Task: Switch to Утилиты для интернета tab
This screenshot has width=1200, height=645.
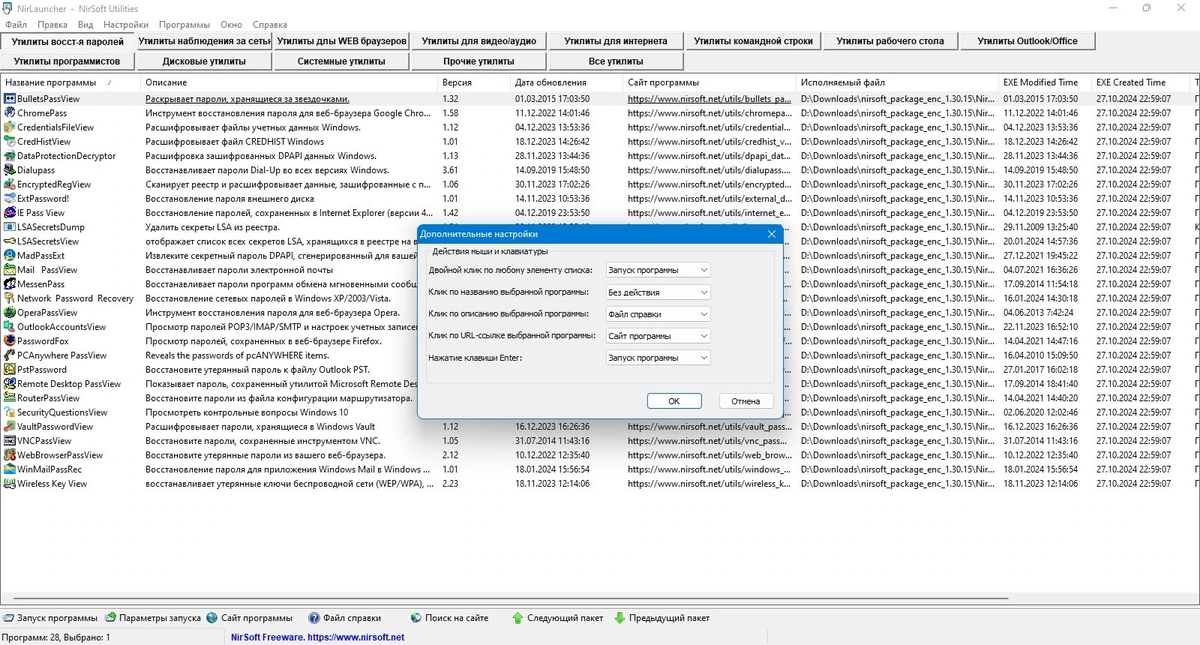Action: click(x=615, y=41)
